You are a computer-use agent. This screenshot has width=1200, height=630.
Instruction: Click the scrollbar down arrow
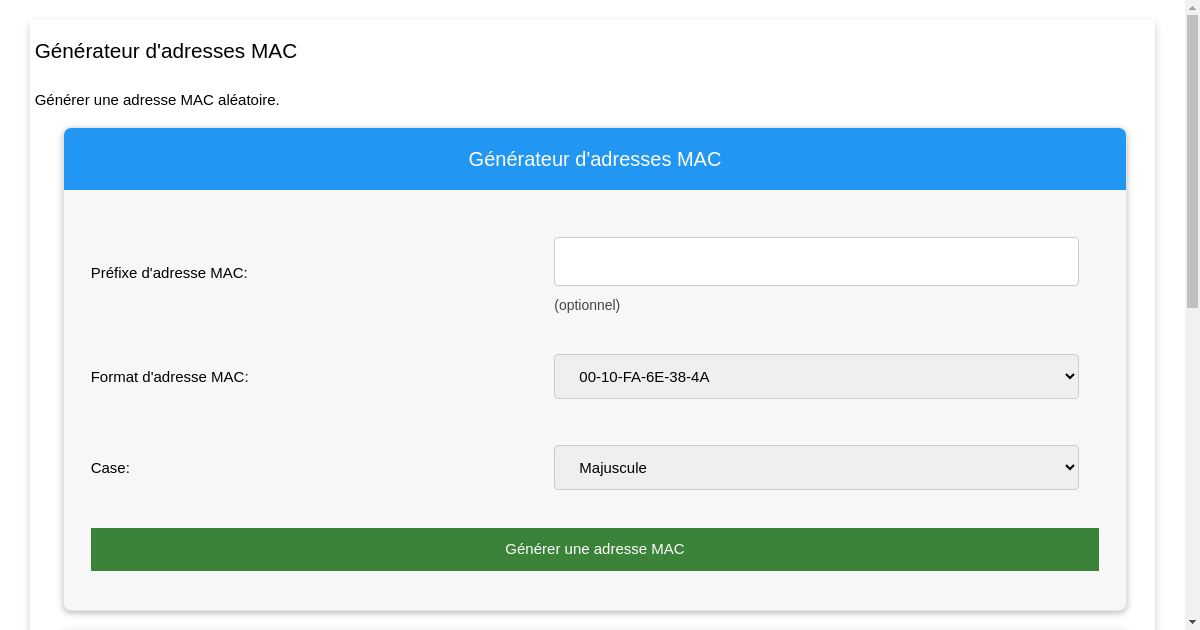[x=1193, y=622]
